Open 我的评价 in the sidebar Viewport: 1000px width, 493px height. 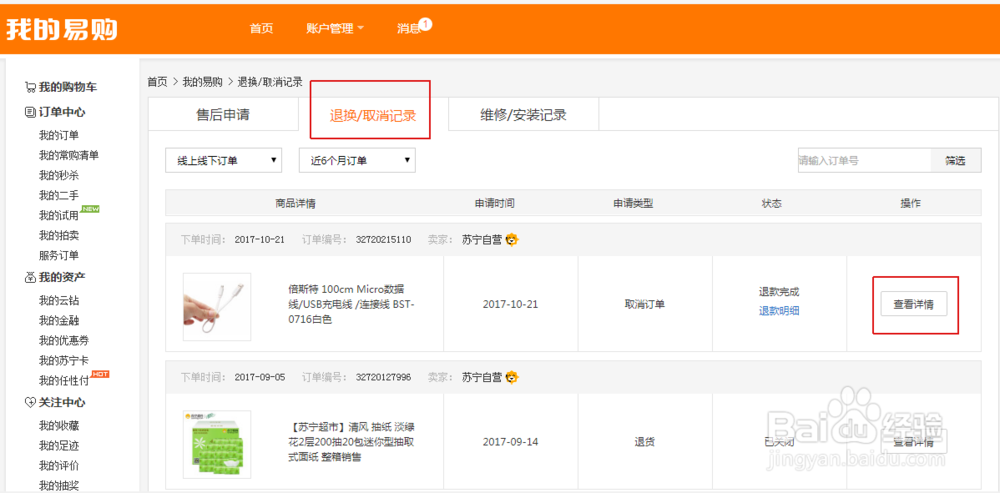59,466
